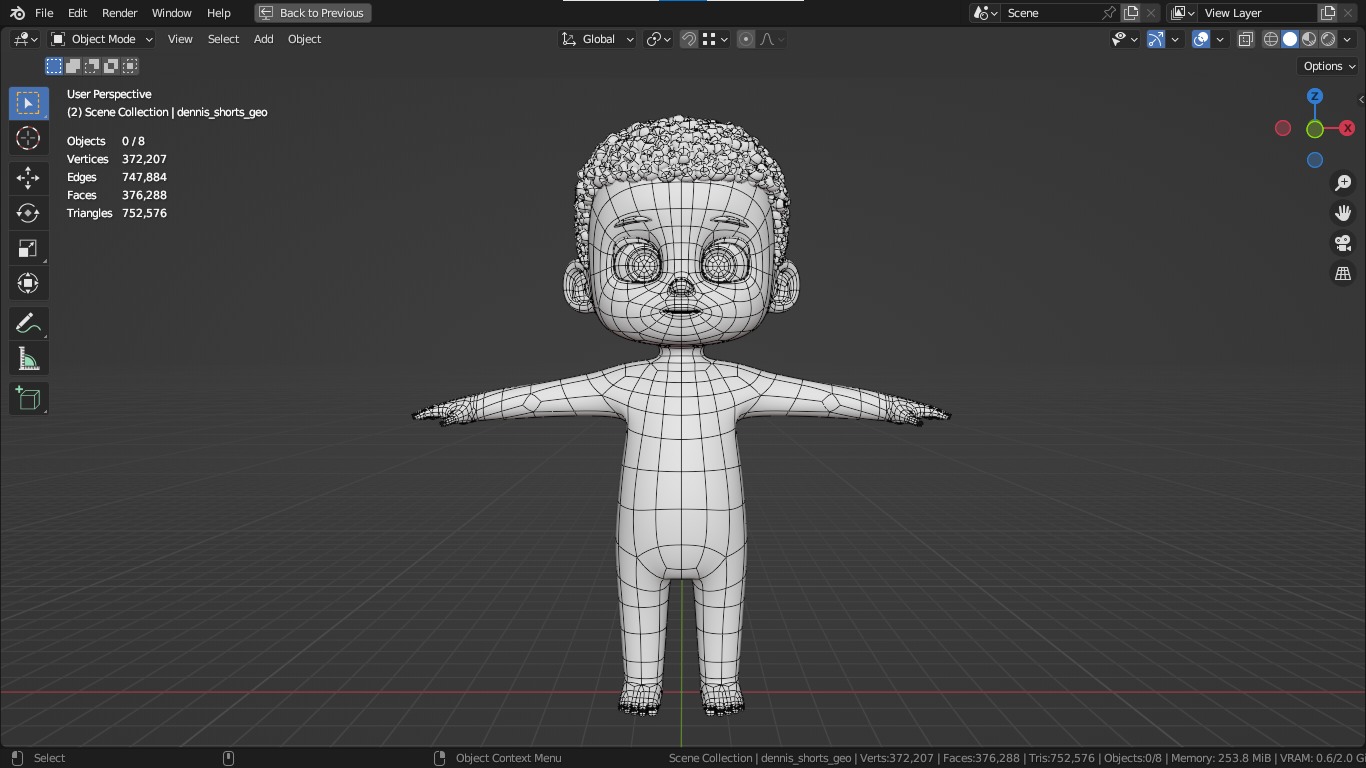Open the viewport Object menu
Screen dimensions: 1366x768
point(304,39)
